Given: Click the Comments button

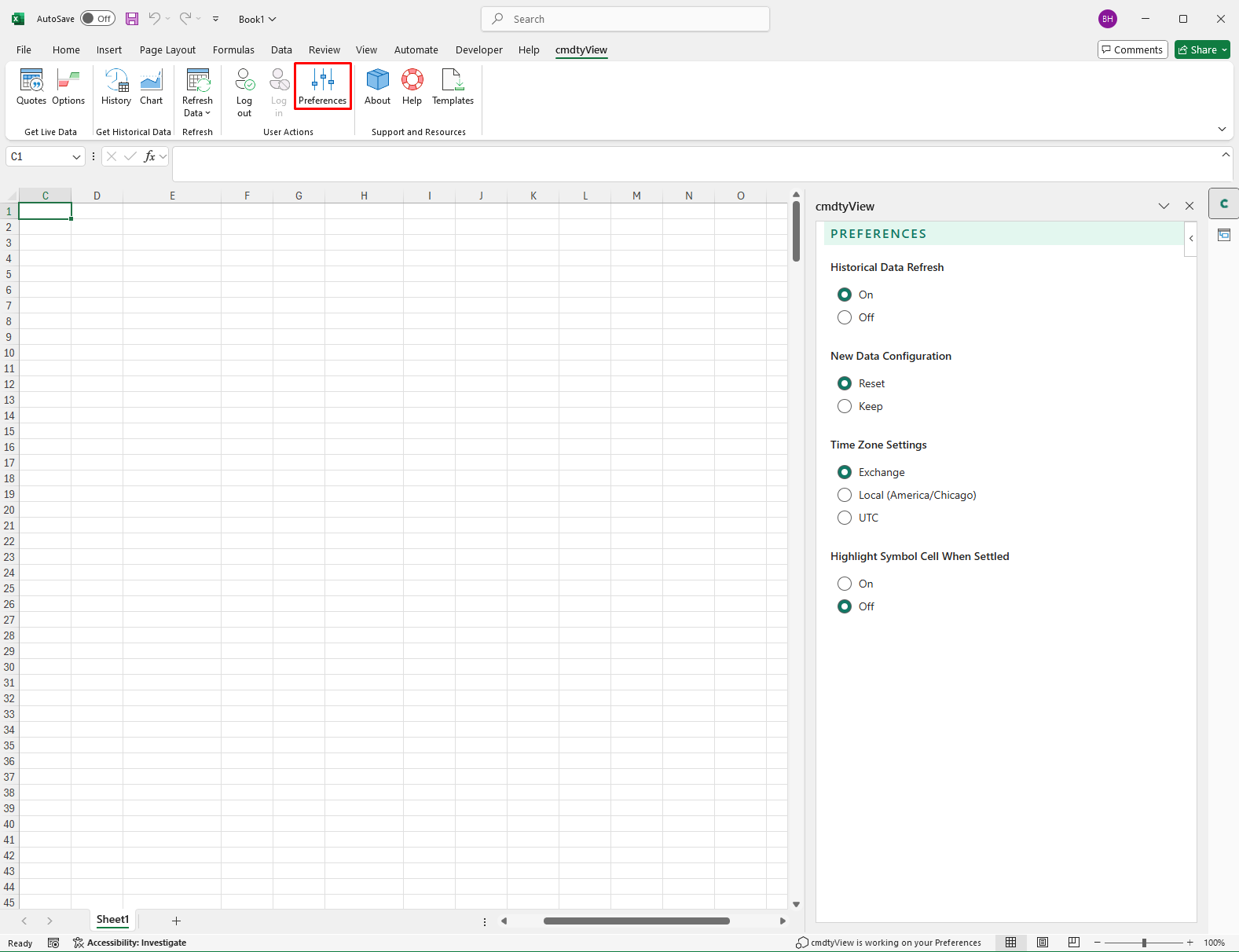Looking at the screenshot, I should 1133,49.
